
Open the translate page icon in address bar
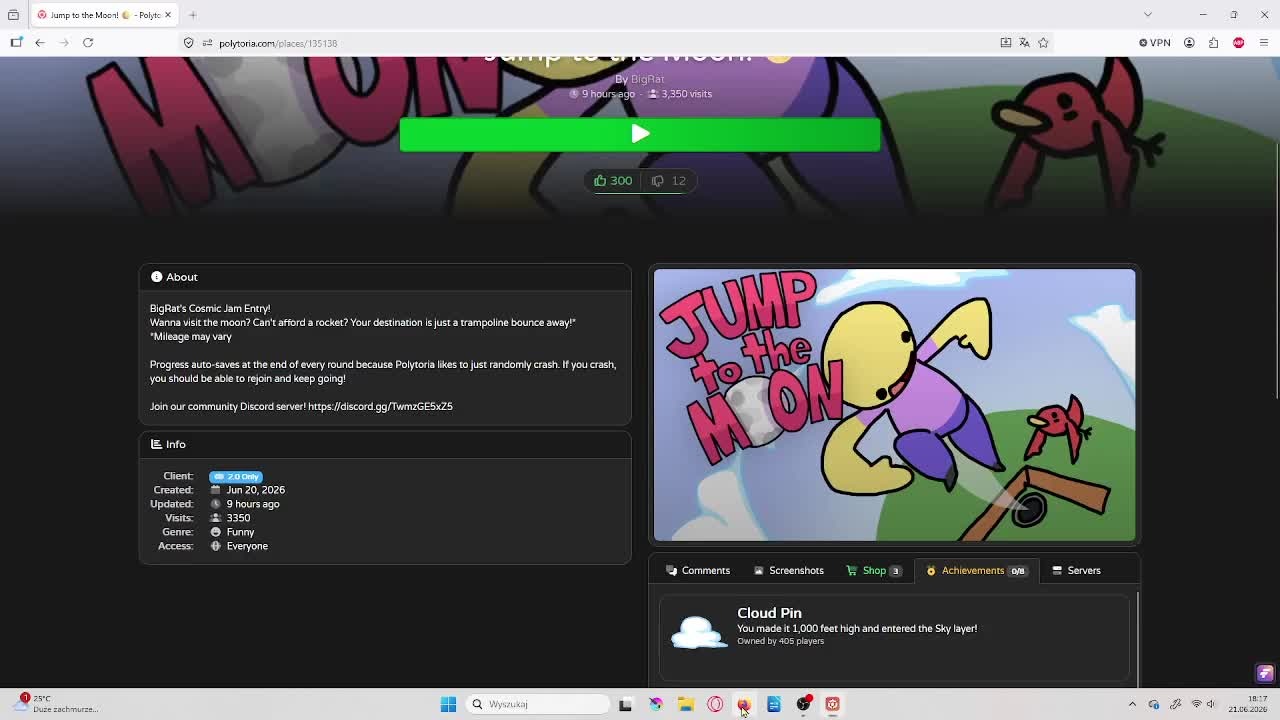1024,43
